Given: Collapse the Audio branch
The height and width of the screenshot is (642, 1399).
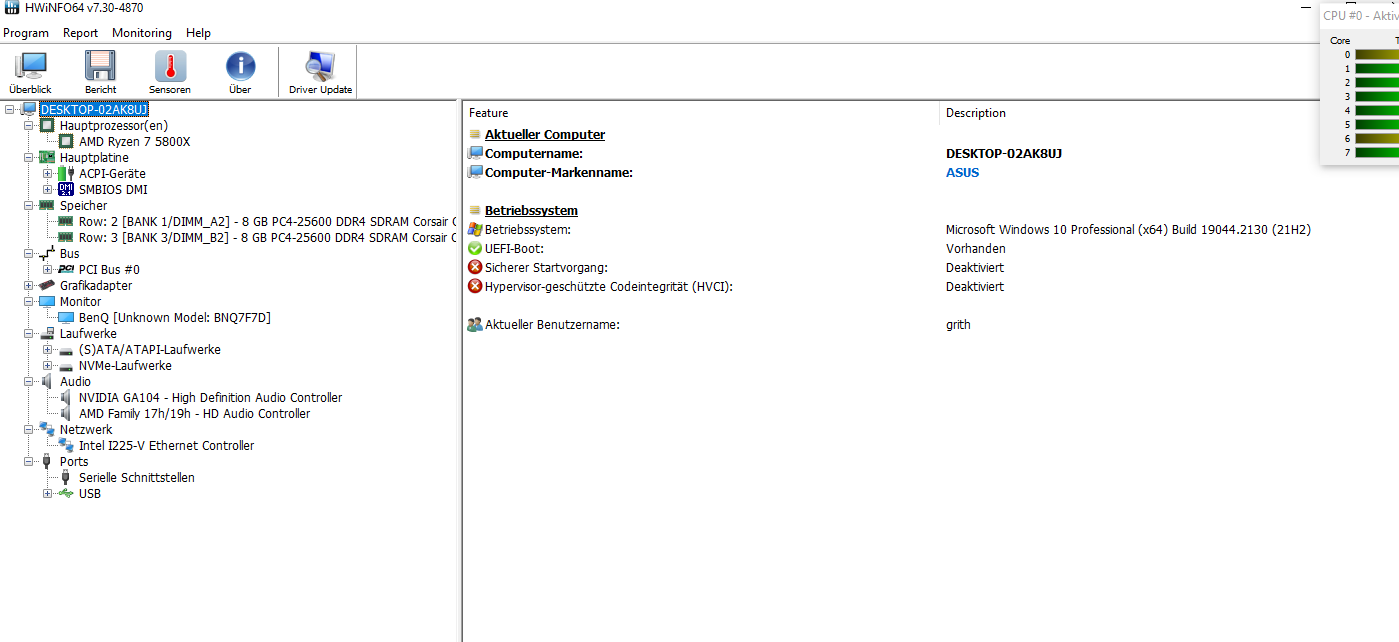Looking at the screenshot, I should [x=29, y=381].
